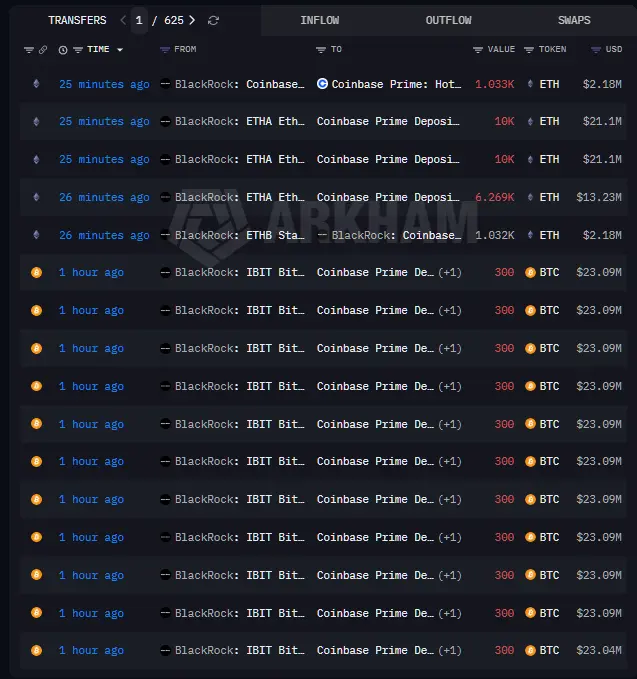Screen dimensions: 637x679
Task: Open the '26 minutes ago' link in the 6.269K row
Action: pyautogui.click(x=104, y=197)
